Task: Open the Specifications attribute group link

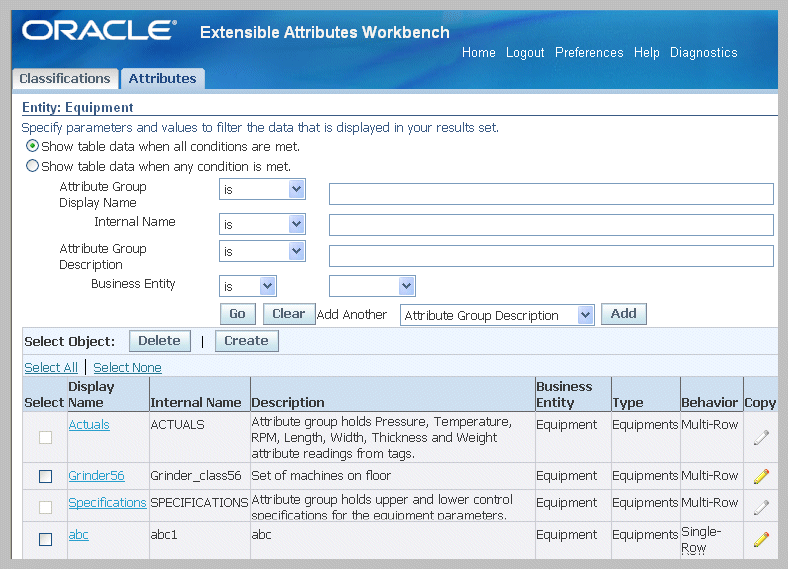Action: point(108,503)
